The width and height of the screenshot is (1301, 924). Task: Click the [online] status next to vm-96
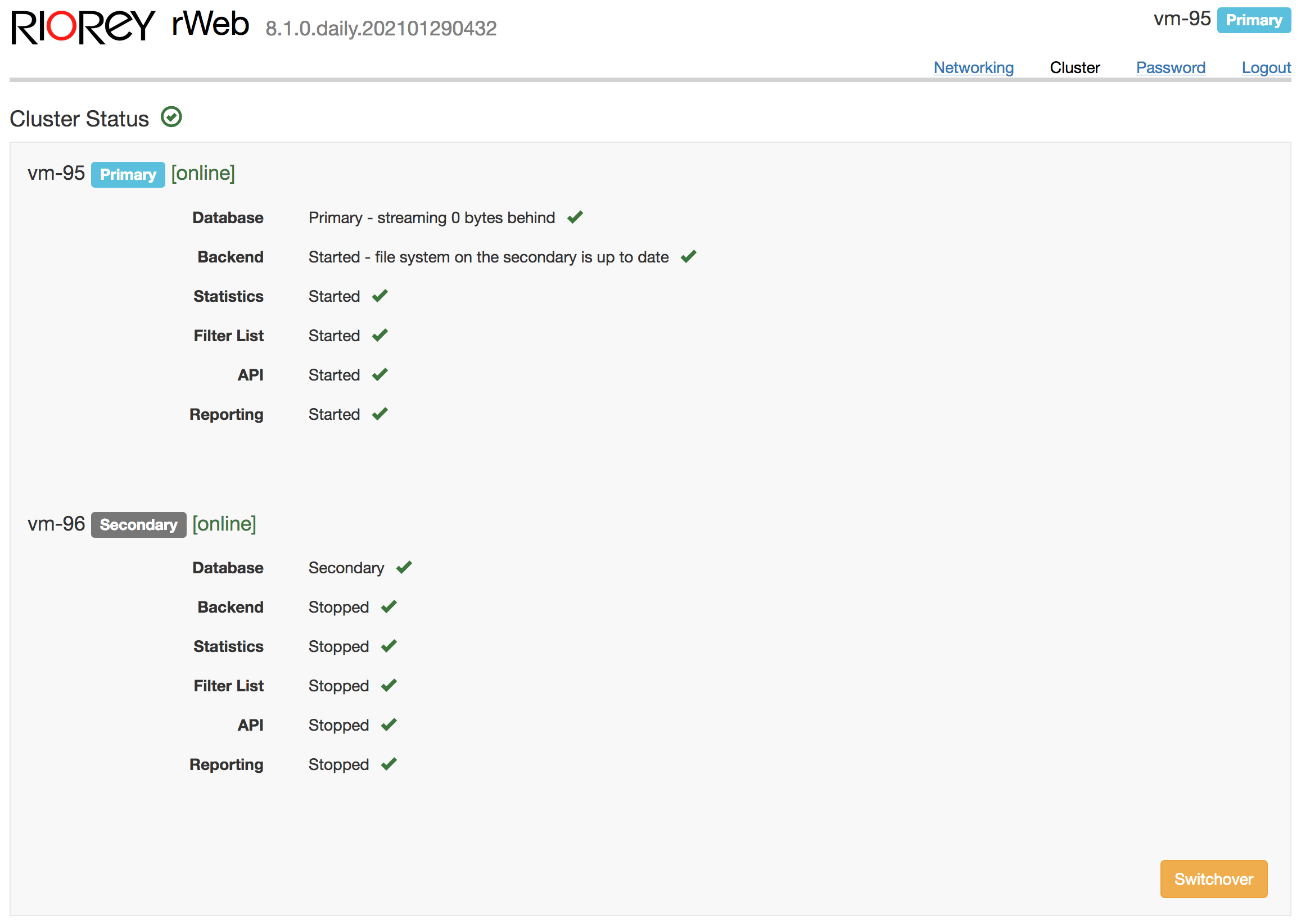tap(224, 523)
